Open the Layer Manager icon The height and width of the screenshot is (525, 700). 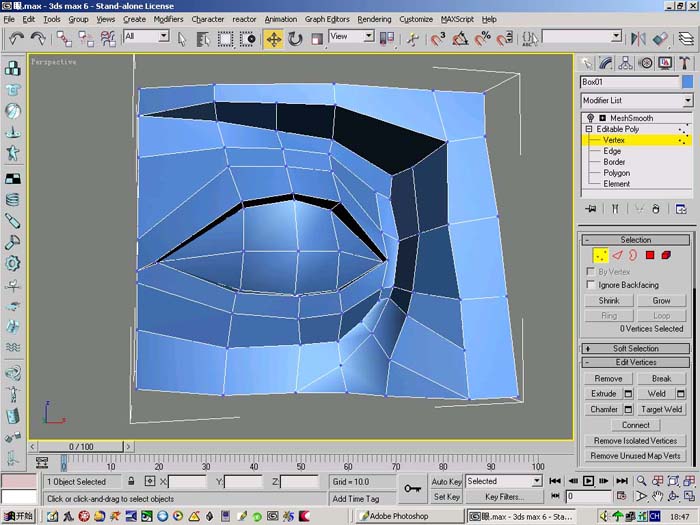click(x=686, y=39)
